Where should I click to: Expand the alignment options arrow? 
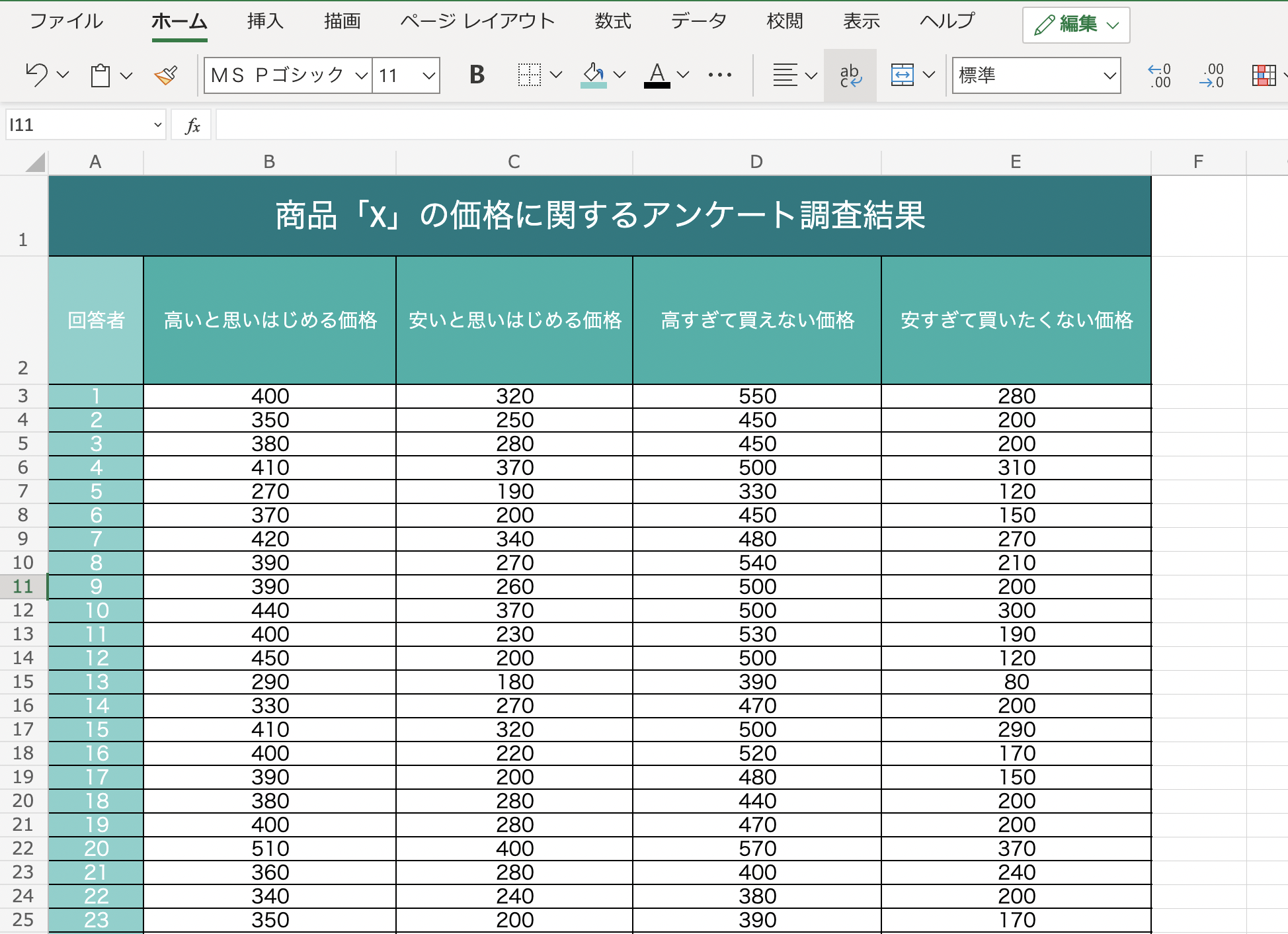coord(811,75)
